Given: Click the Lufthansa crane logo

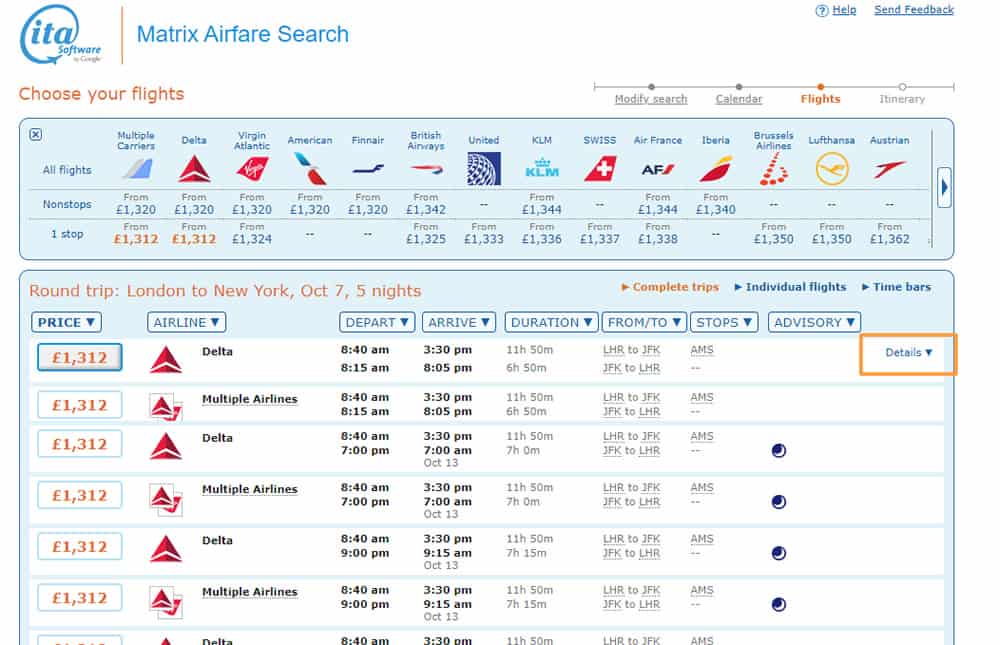Looking at the screenshot, I should pyautogui.click(x=832, y=170).
